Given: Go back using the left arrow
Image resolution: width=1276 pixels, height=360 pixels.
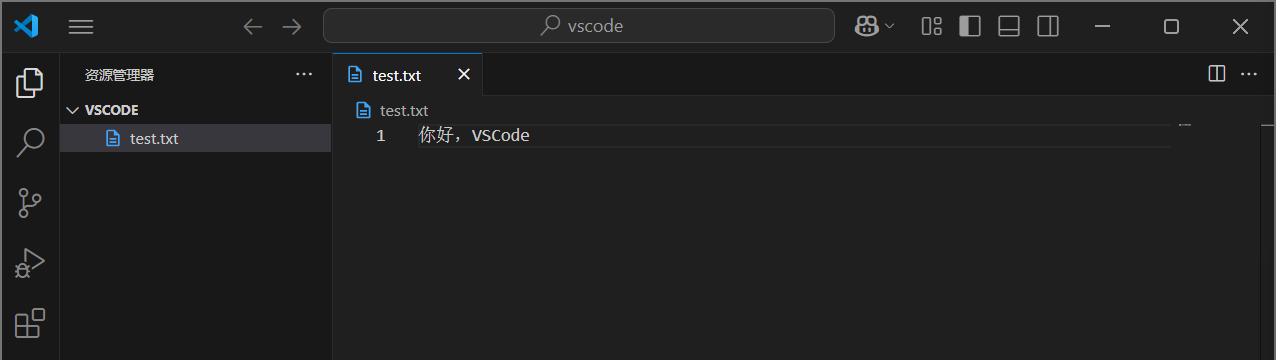Looking at the screenshot, I should (253, 27).
